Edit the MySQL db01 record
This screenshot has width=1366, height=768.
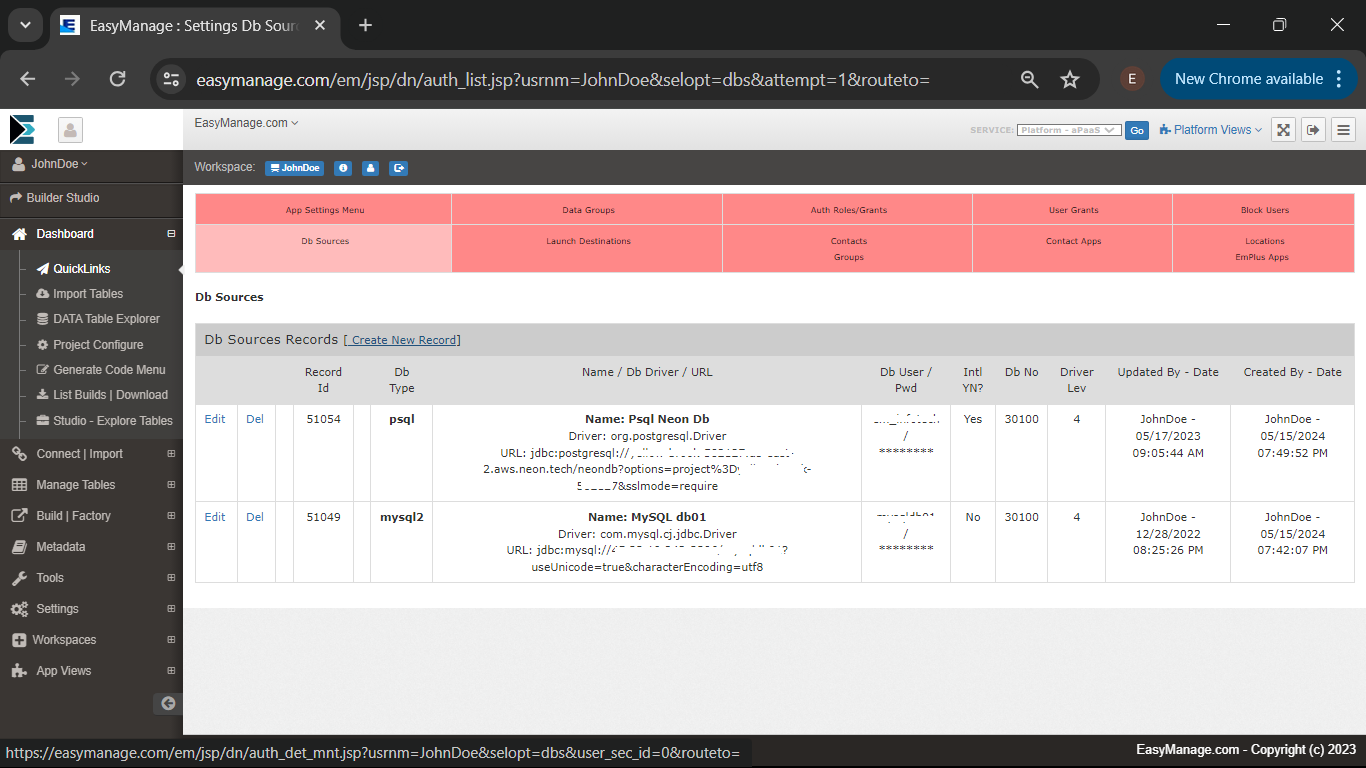(x=215, y=517)
